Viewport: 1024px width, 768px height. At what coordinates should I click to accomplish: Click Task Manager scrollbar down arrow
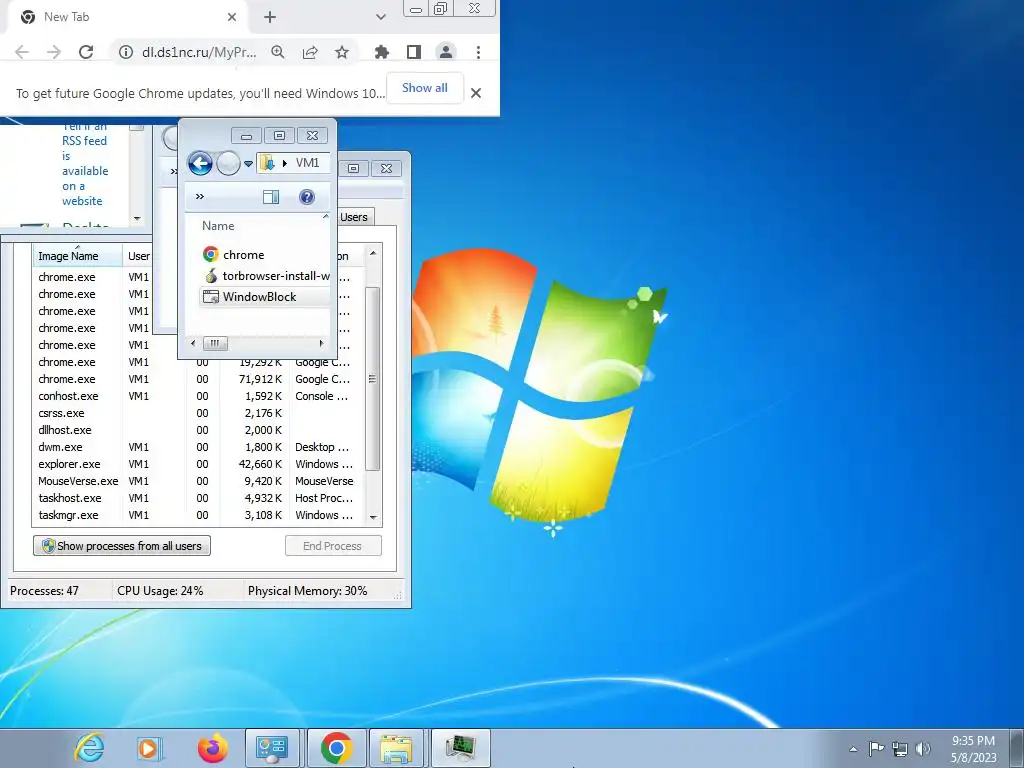(x=372, y=517)
